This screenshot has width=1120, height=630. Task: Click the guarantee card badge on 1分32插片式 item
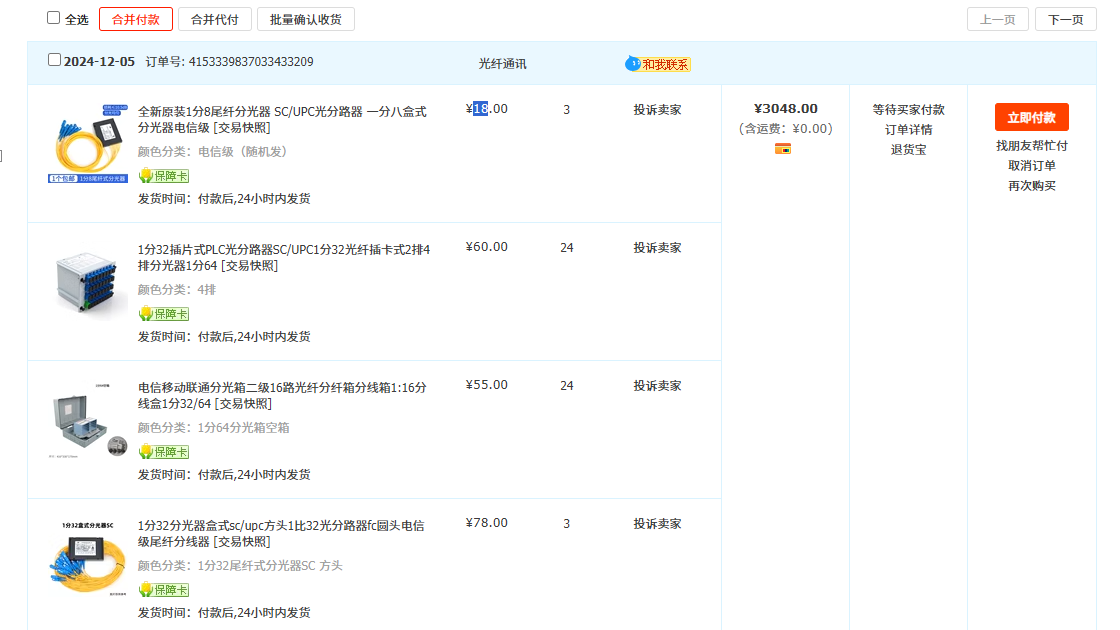163,314
